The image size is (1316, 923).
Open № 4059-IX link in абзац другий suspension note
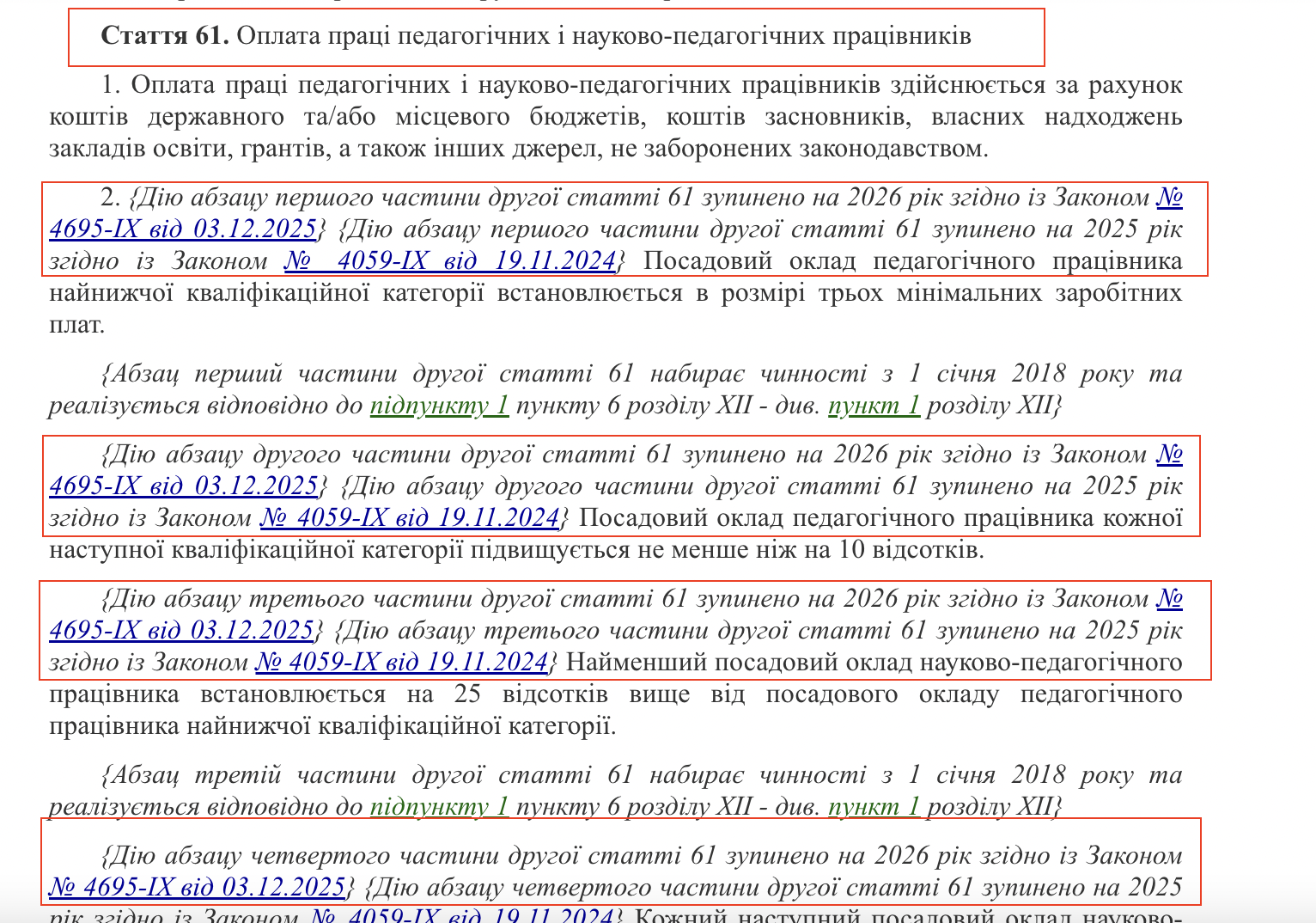tap(412, 518)
